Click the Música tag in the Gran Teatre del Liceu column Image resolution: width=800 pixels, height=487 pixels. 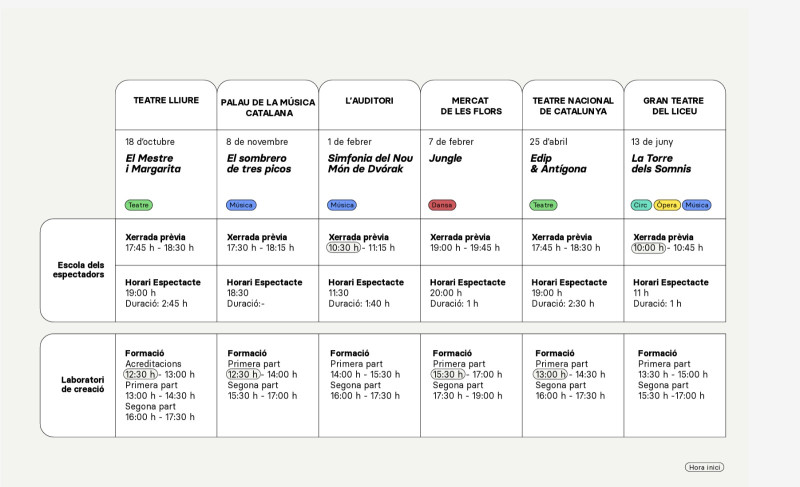697,205
